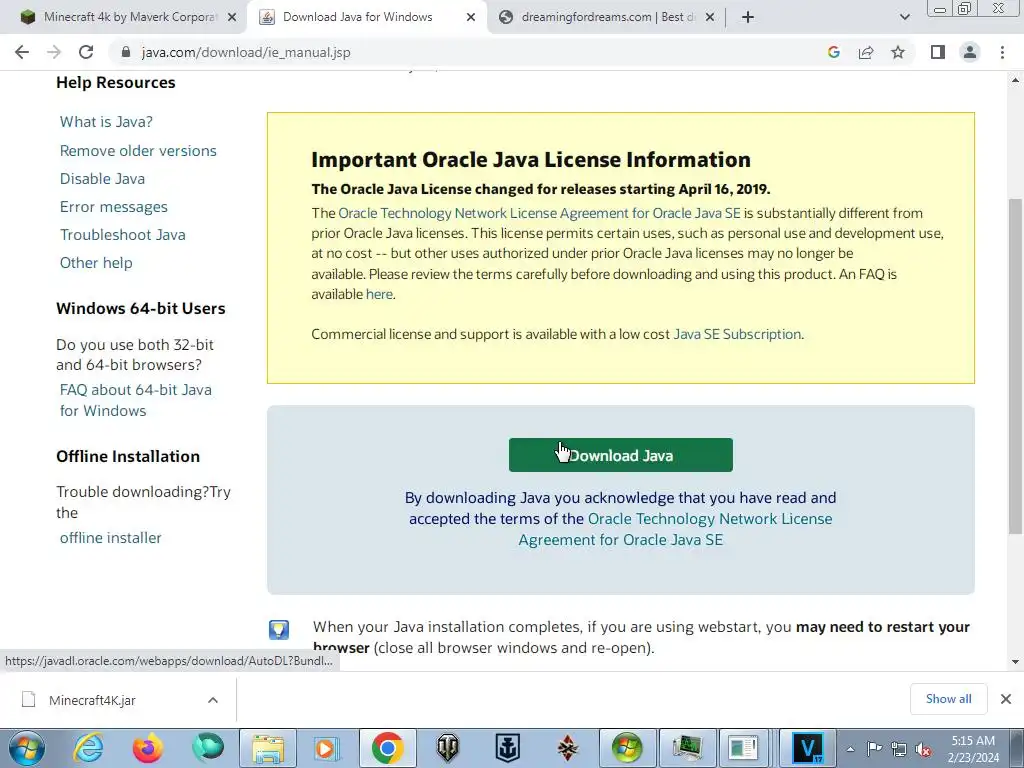1024x768 pixels.
Task: Launch Internet Explorer from taskbar
Action: pos(88,748)
